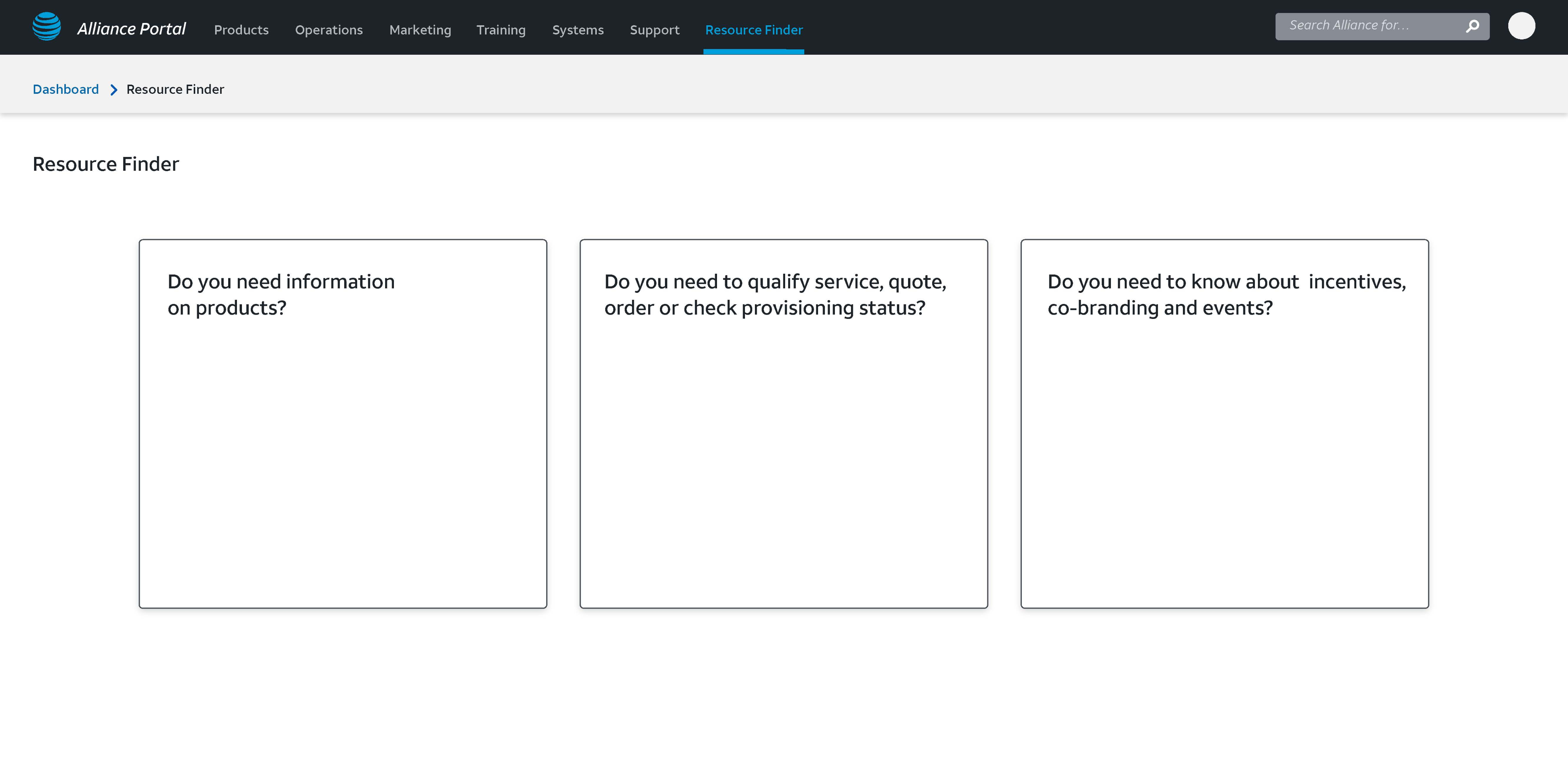Open the Products menu
Viewport: 1568px width, 784px height.
pyautogui.click(x=241, y=30)
